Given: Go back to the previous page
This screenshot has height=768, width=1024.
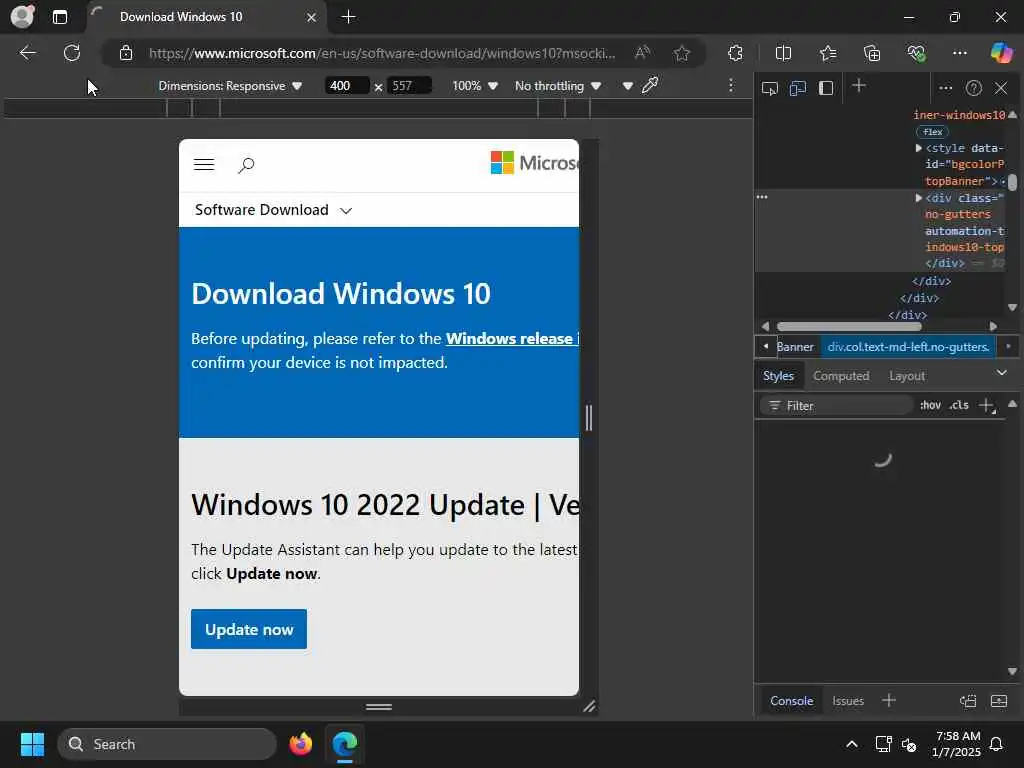Looking at the screenshot, I should coord(27,53).
